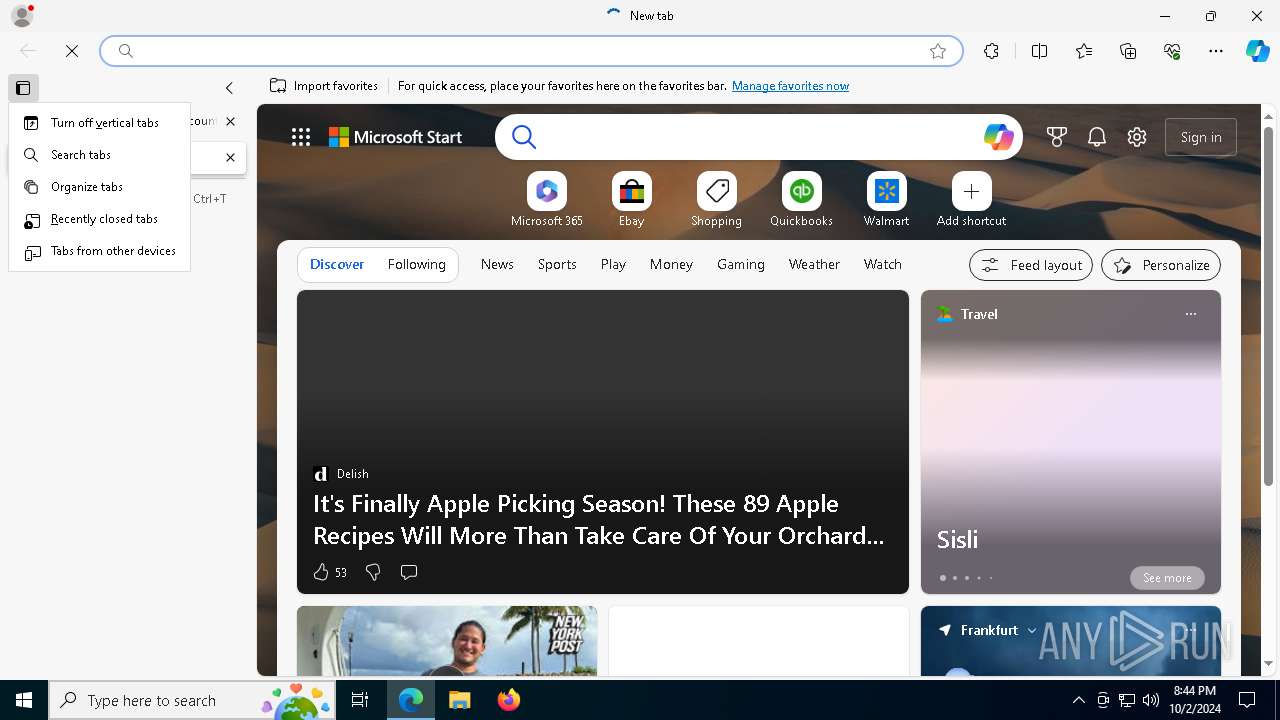Open comments on the apple article
This screenshot has width=1280, height=720.
click(409, 572)
